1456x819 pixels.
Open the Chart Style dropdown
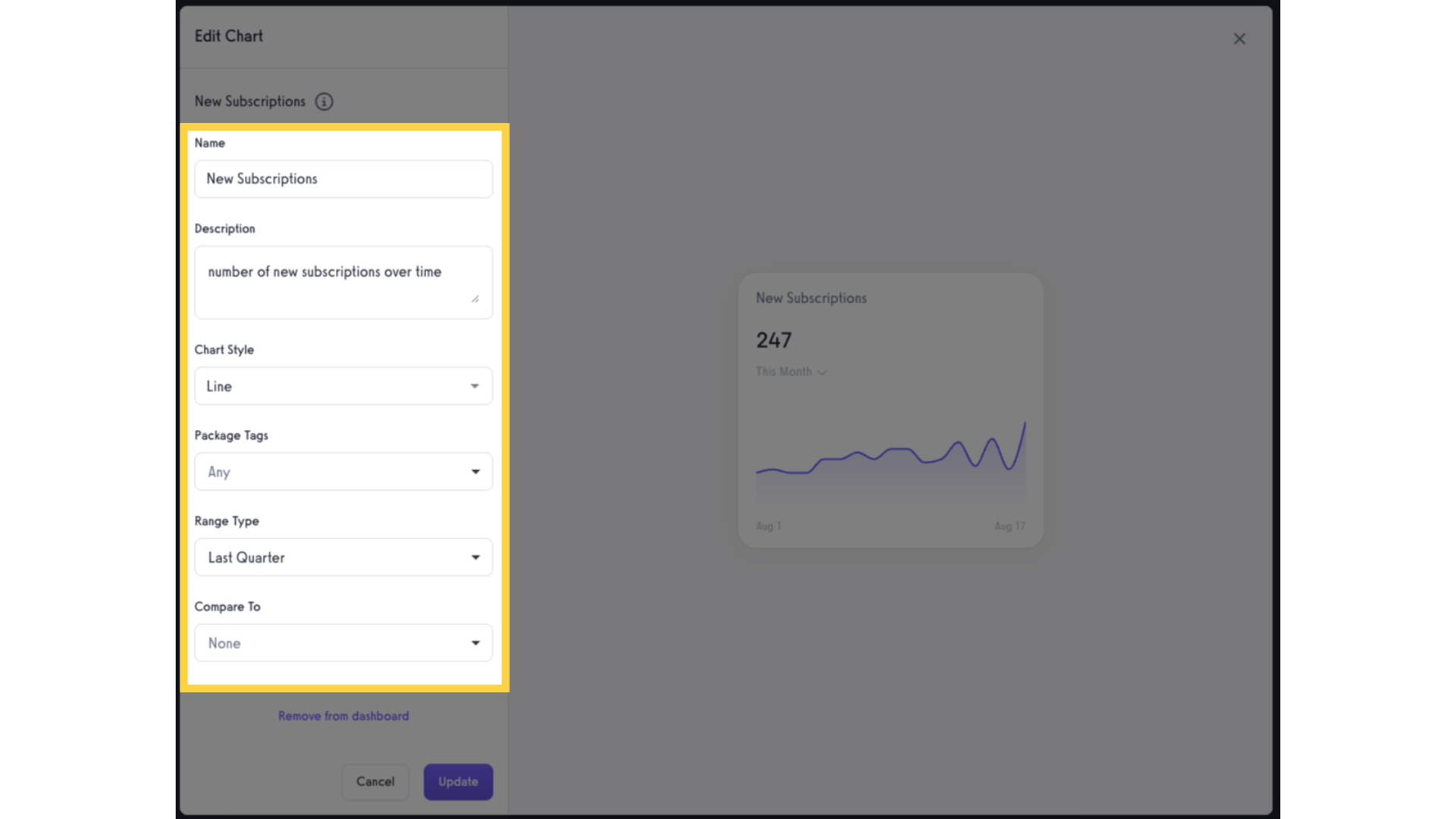[344, 386]
